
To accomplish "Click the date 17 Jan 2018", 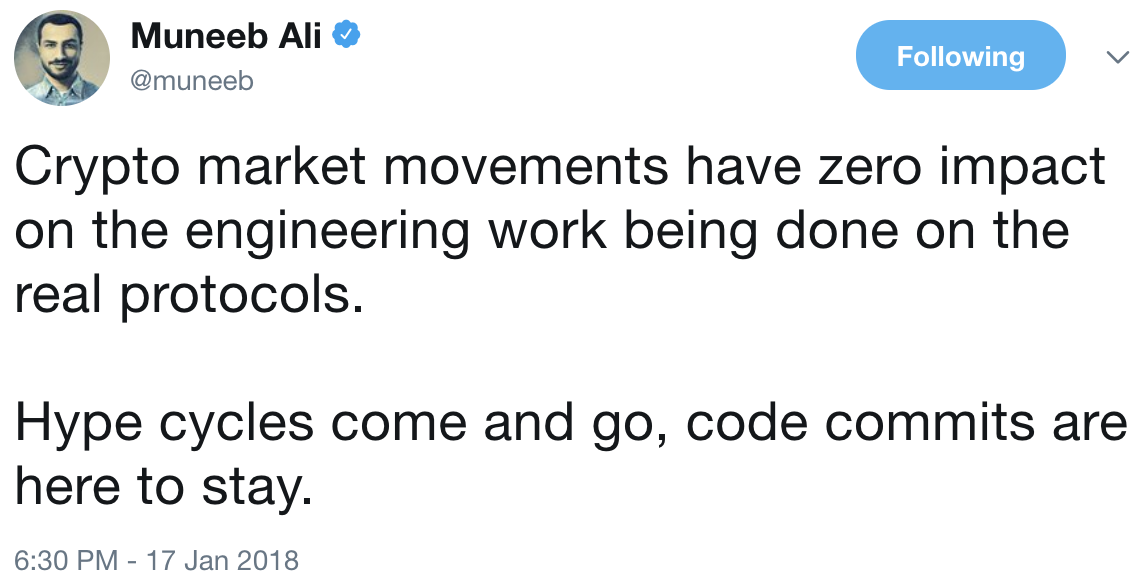I will (x=223, y=560).
